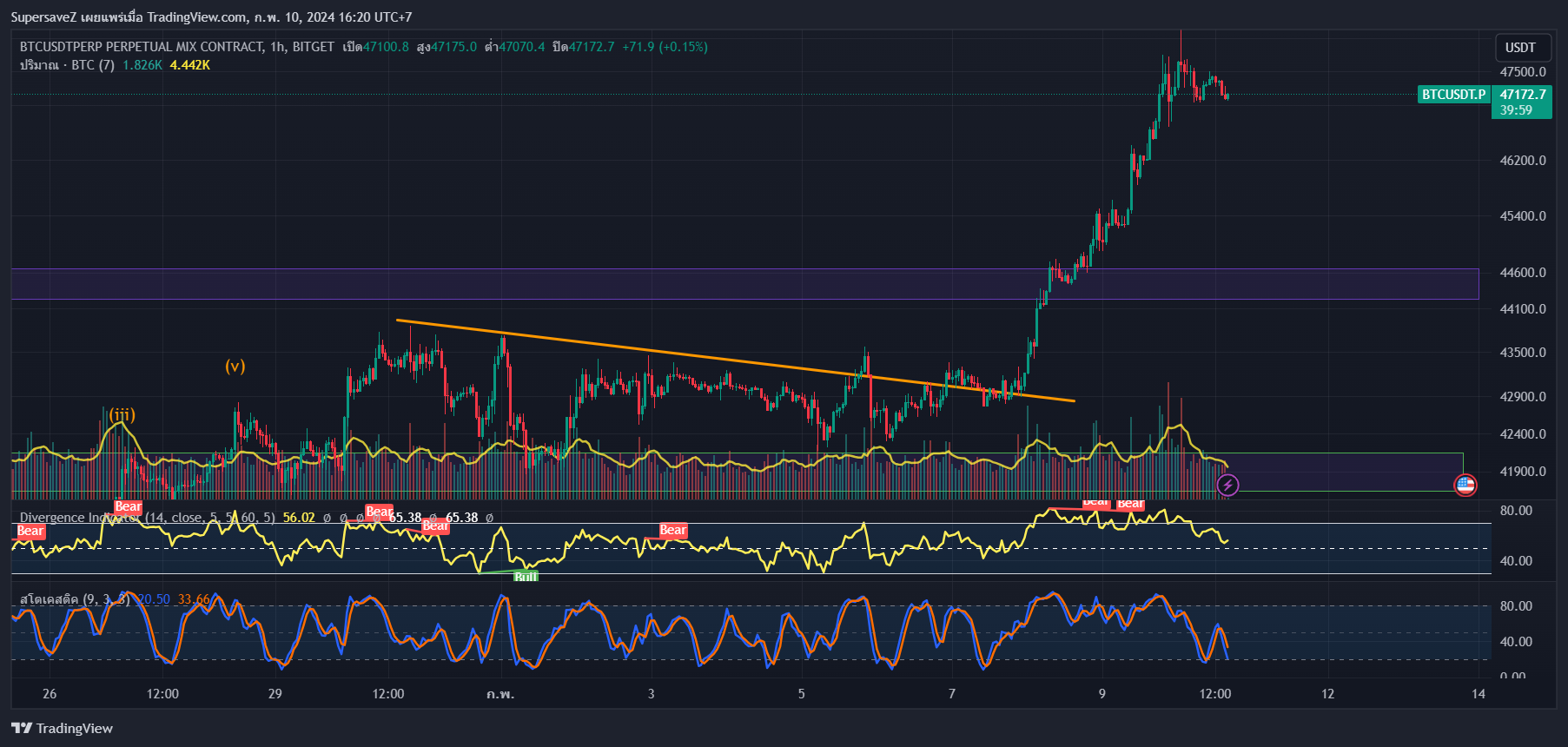Click the 47500.0 price axis label
1568x747 pixels.
(x=1523, y=72)
